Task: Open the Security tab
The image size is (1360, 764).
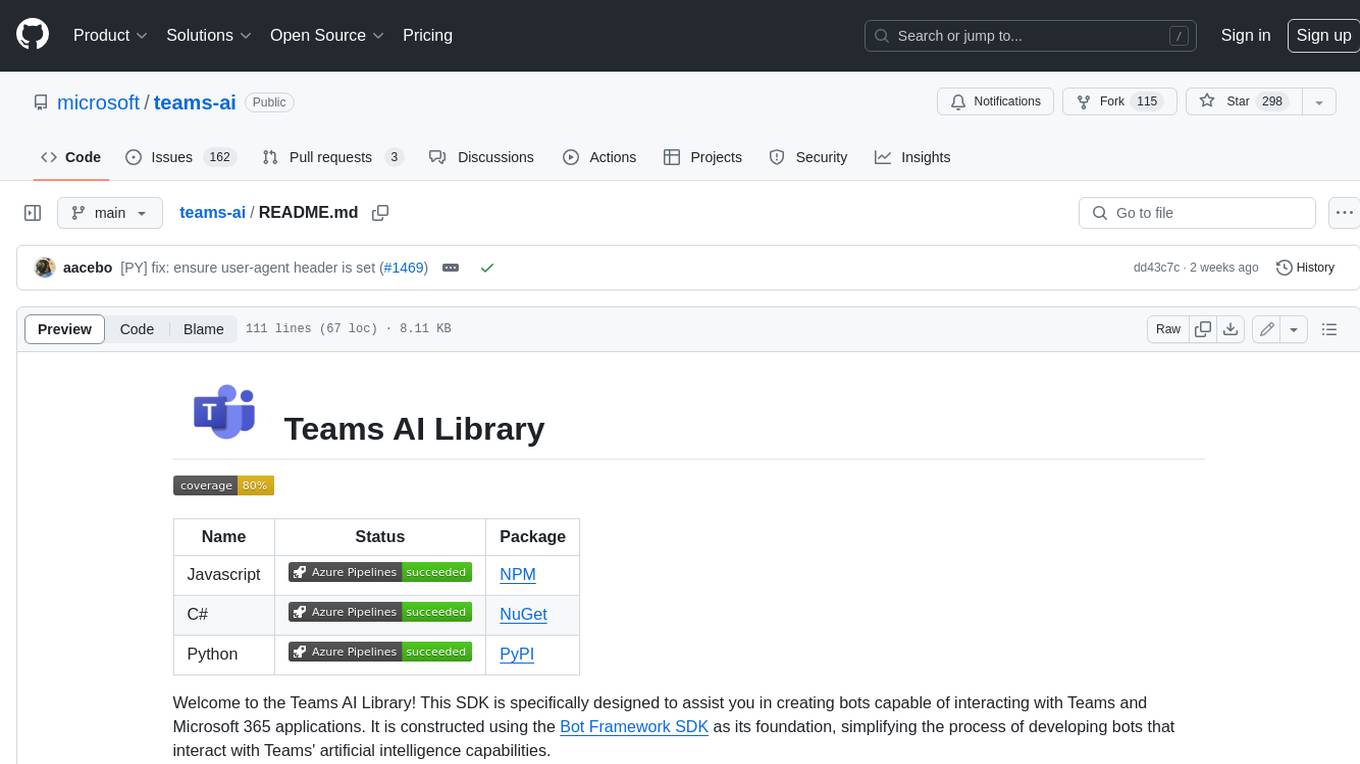Action: [x=808, y=157]
